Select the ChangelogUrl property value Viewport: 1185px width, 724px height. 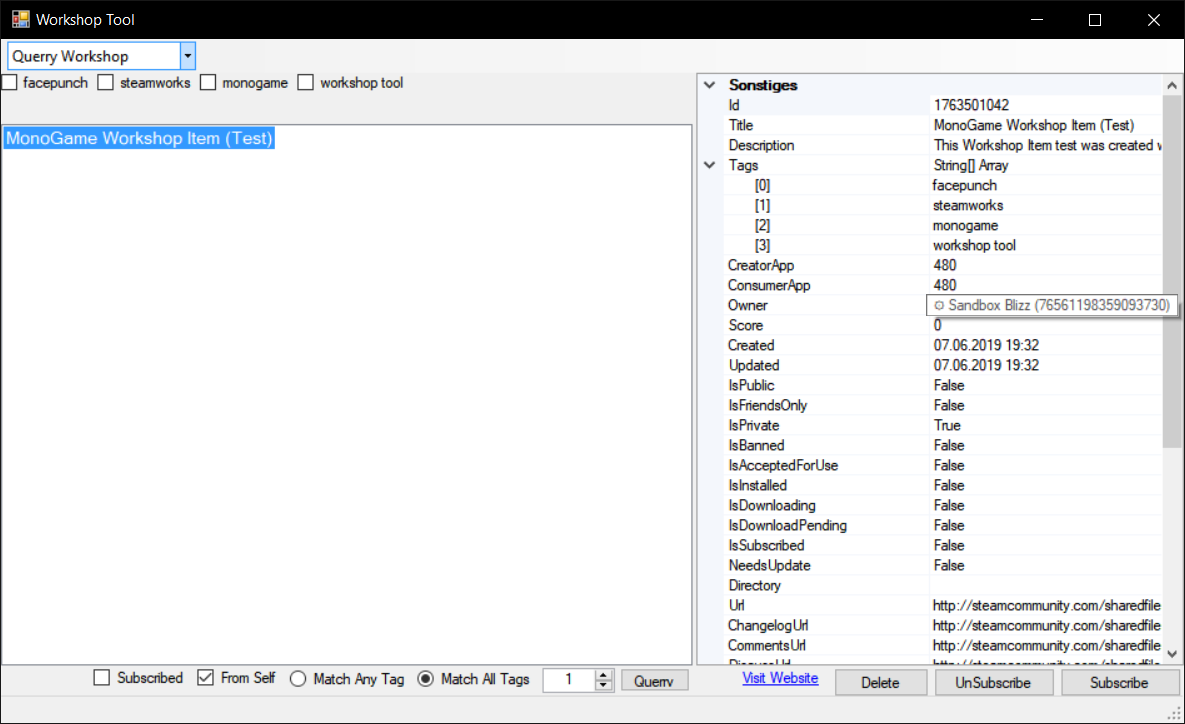[x=1047, y=626]
